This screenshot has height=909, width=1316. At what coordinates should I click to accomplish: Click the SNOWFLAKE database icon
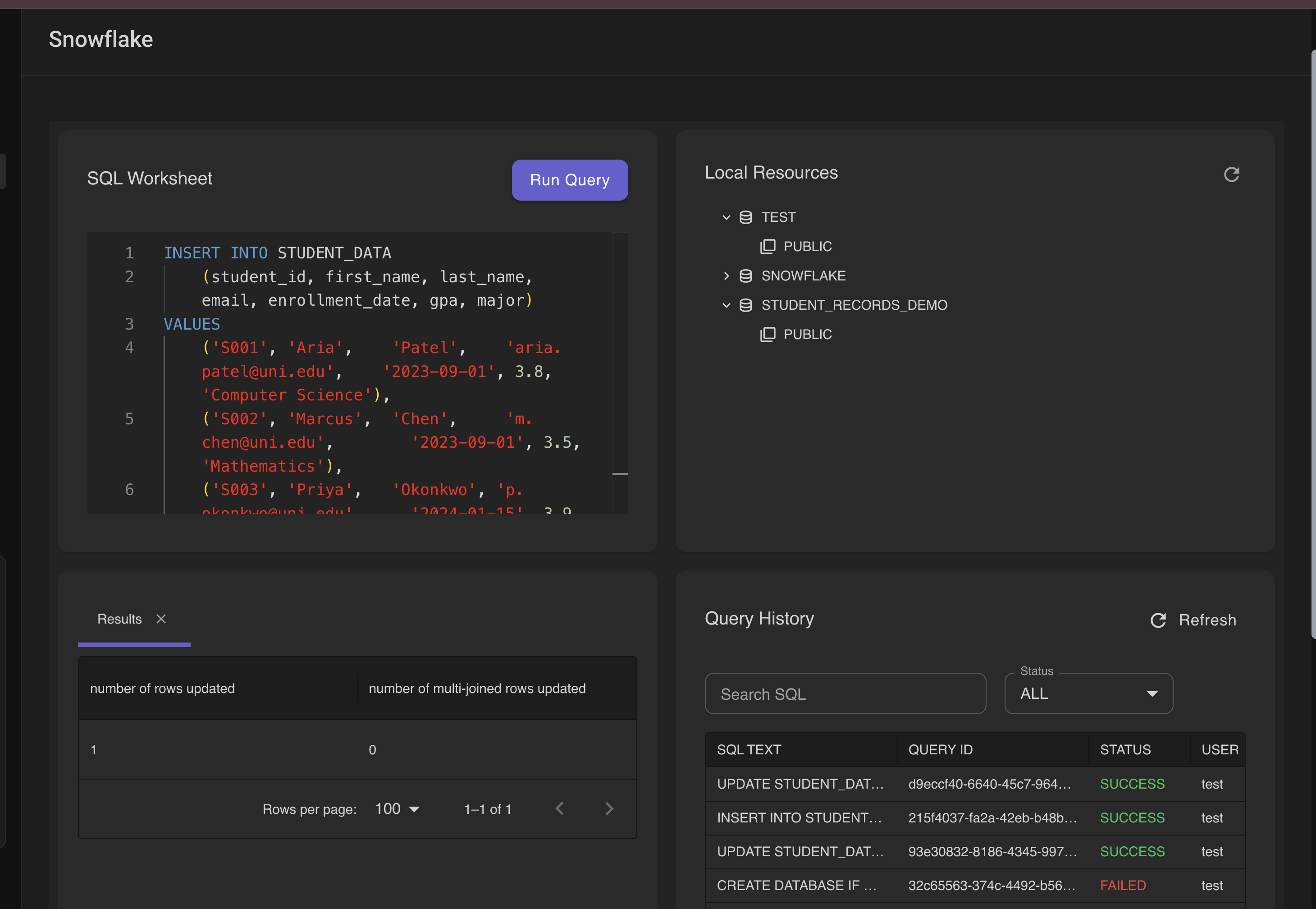click(745, 275)
